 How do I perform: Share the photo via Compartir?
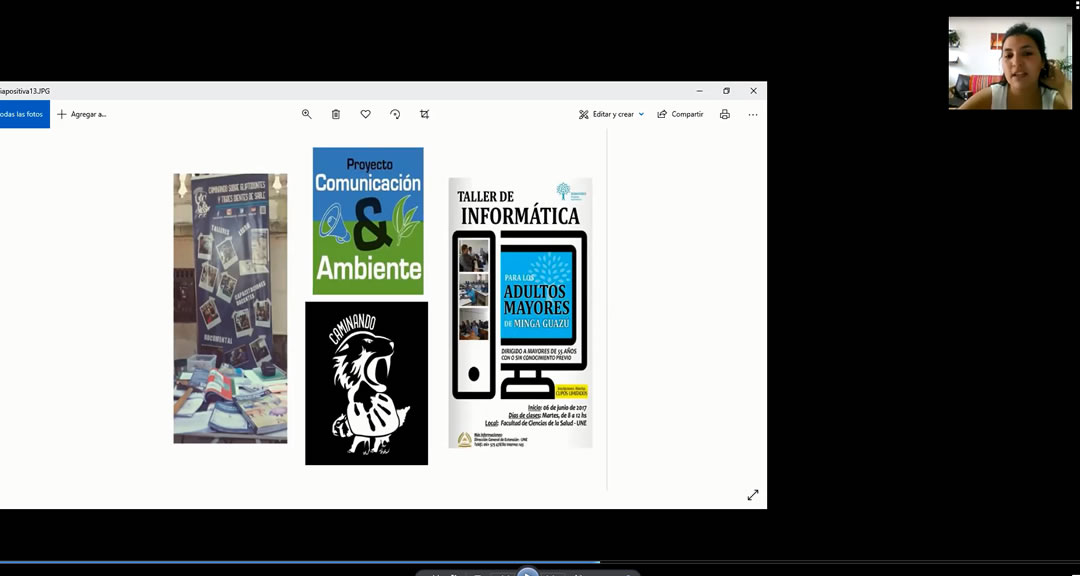(x=681, y=114)
